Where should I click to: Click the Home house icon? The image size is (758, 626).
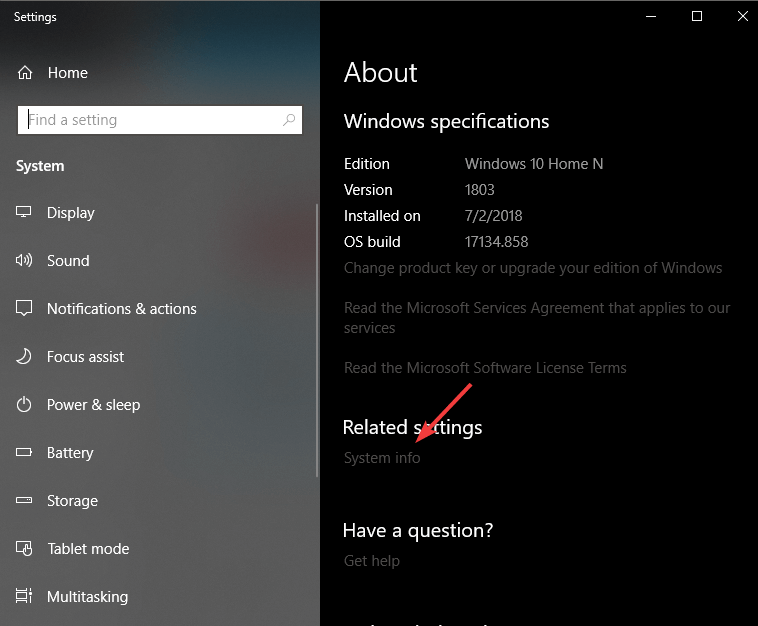tap(25, 73)
